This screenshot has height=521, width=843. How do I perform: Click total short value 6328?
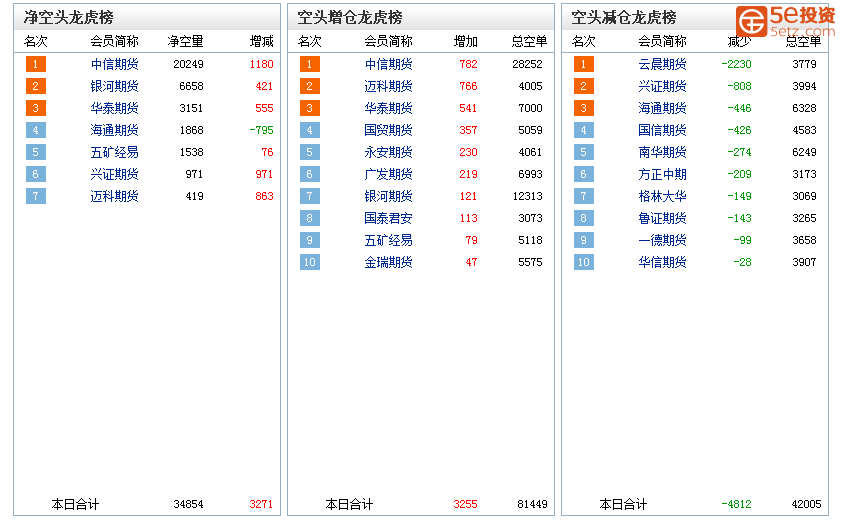pyautogui.click(x=804, y=109)
